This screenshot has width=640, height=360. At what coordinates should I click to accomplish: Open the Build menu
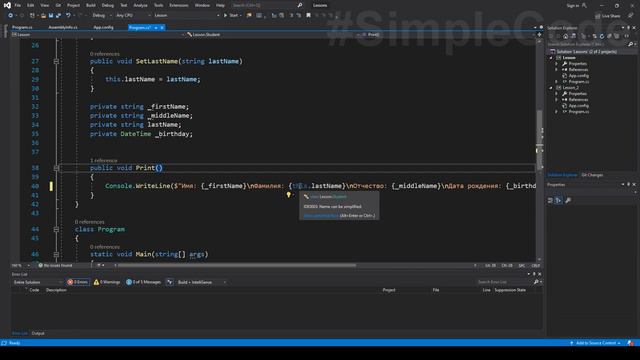pyautogui.click(x=91, y=5)
